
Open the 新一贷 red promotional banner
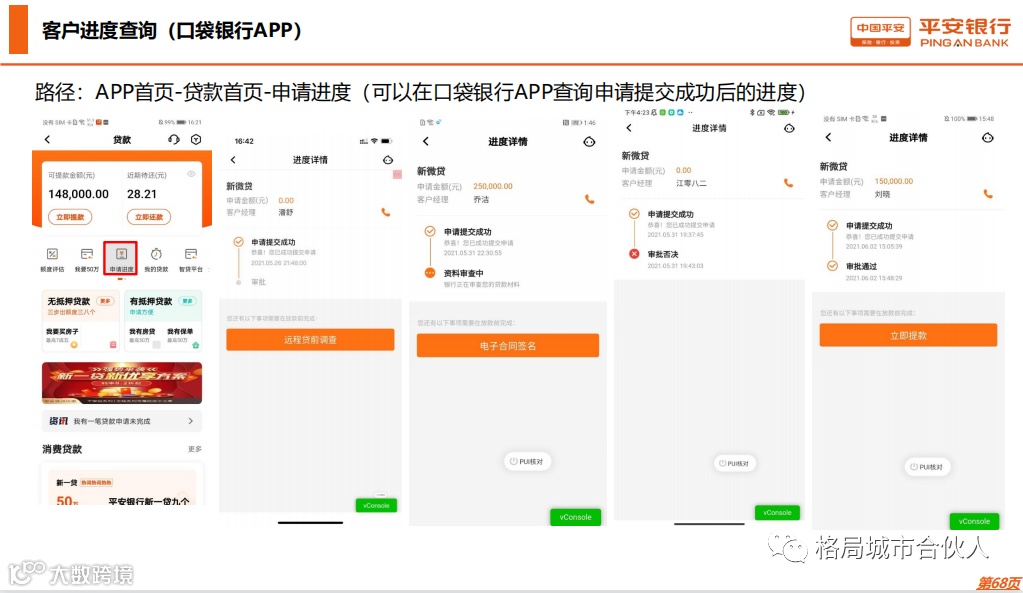pos(122,383)
